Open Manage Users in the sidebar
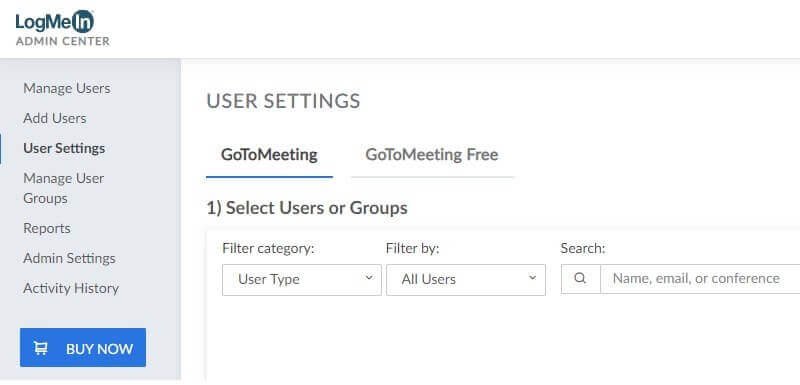Image resolution: width=800 pixels, height=385 pixels. [x=67, y=88]
